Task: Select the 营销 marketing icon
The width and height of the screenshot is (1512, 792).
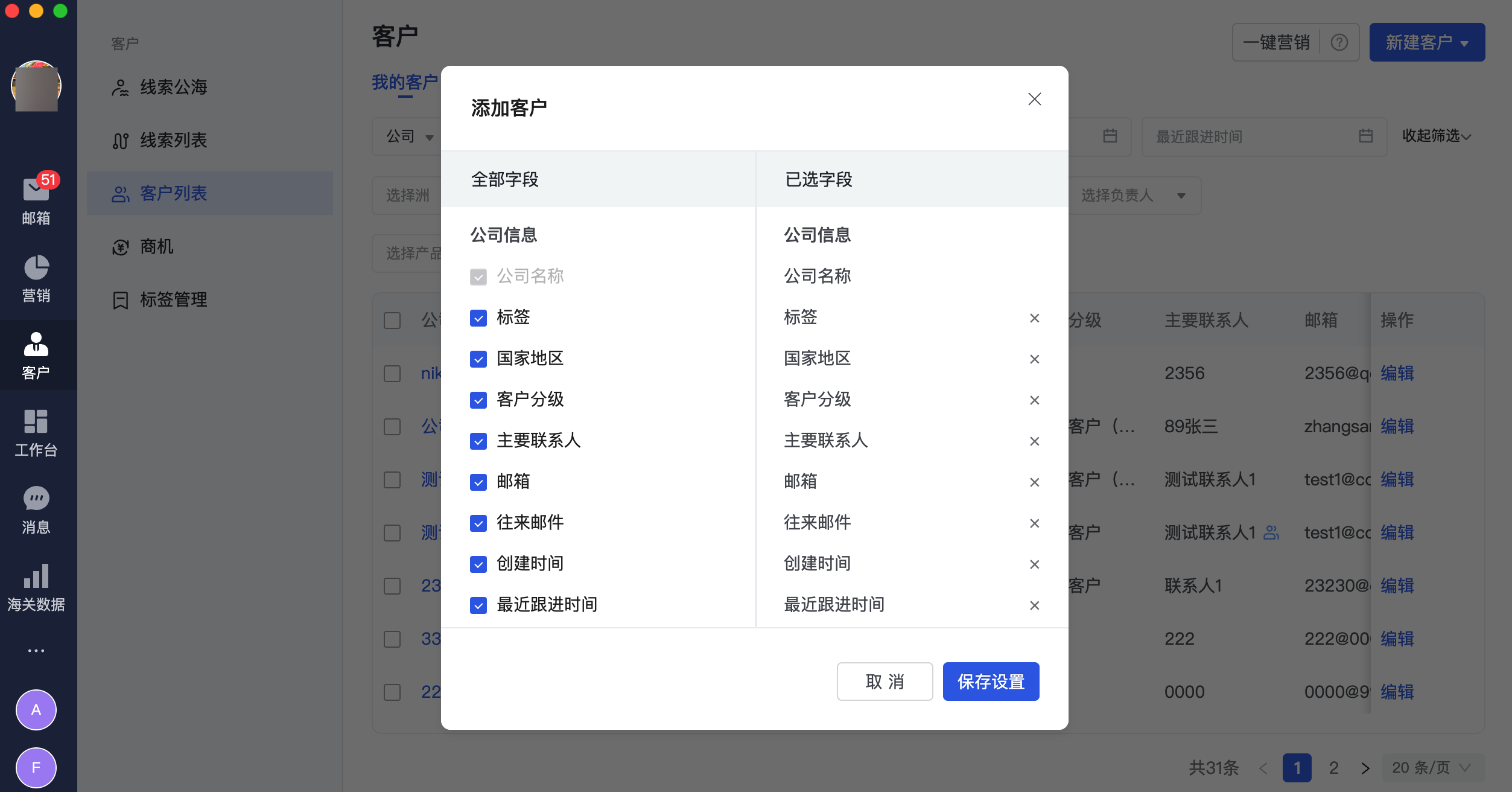Action: point(36,278)
